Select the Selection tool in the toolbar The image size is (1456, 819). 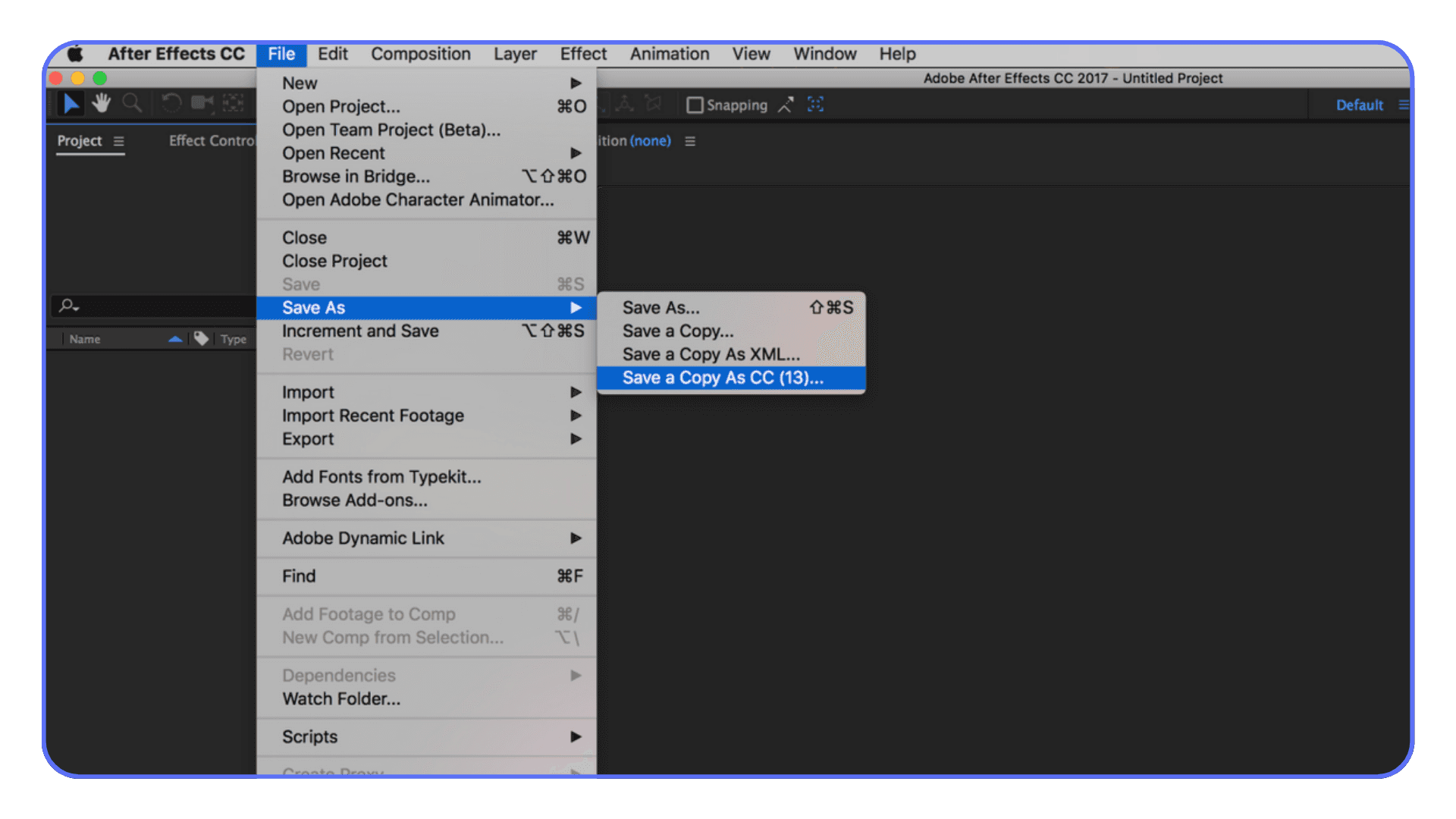[x=71, y=103]
